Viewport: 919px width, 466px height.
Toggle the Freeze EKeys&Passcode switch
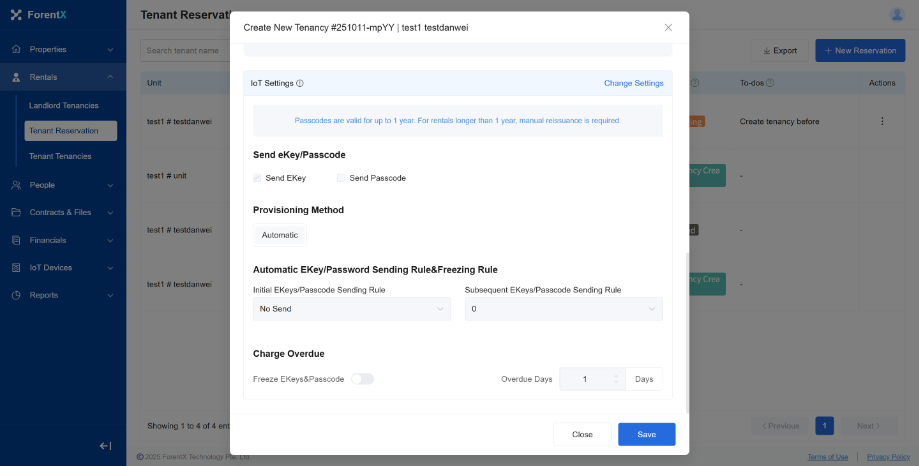[362, 379]
